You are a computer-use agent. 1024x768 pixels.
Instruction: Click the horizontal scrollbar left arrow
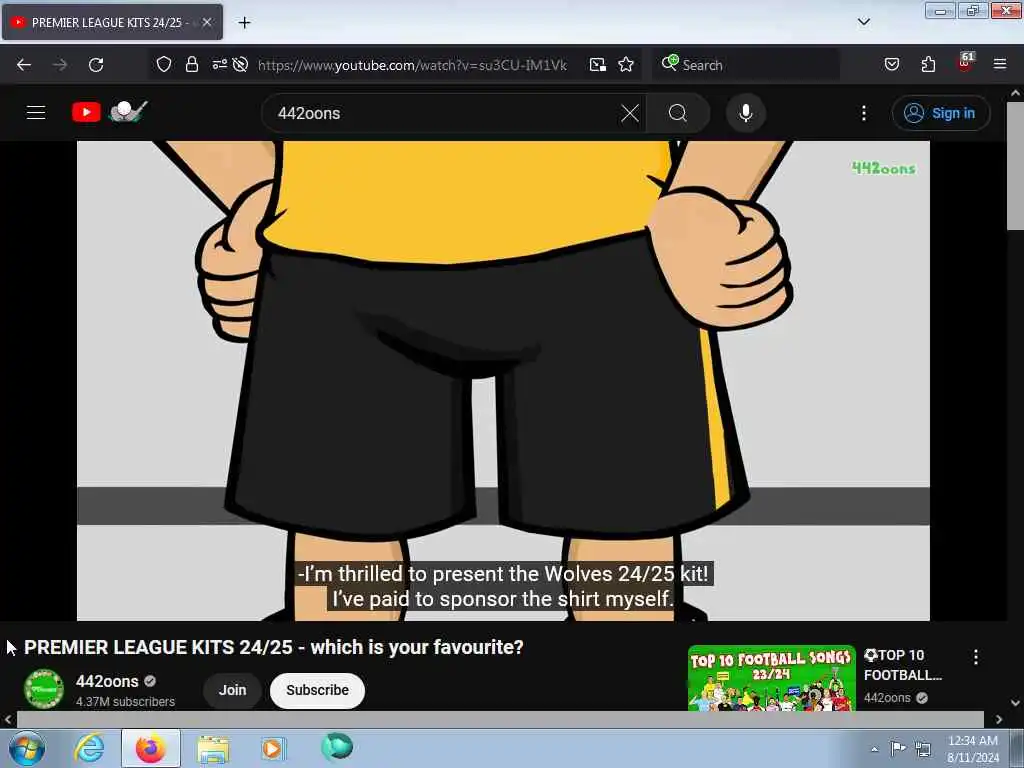8,719
